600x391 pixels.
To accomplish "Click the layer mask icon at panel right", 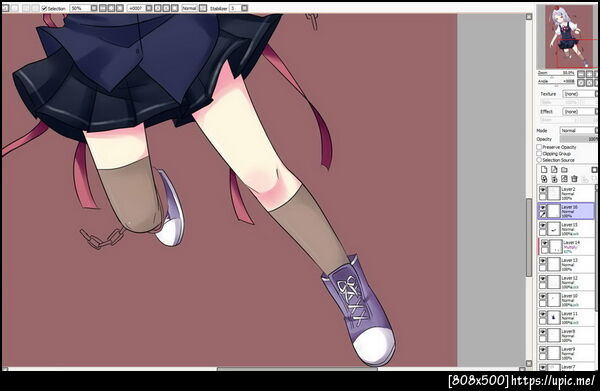I will (594, 170).
